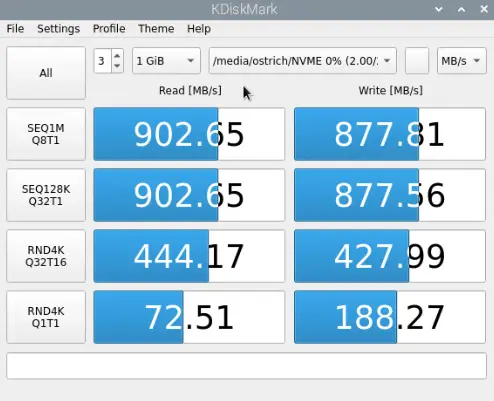The height and width of the screenshot is (401, 494).
Task: Decrease the loop count with down arrow
Action: 117,66
